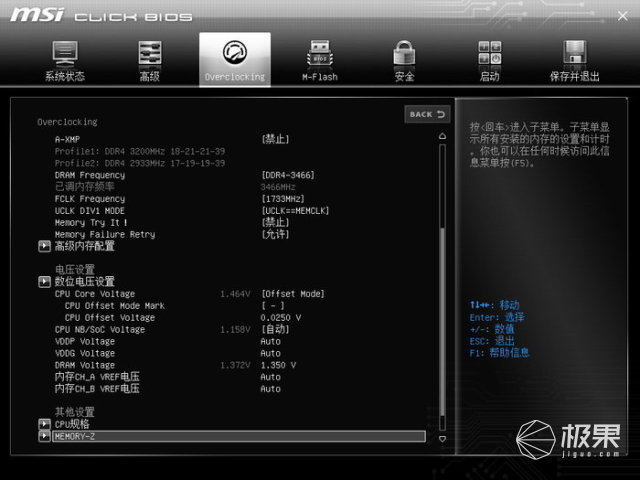Expand the 高级内存配置 submenu
The width and height of the screenshot is (640, 480).
click(84, 246)
